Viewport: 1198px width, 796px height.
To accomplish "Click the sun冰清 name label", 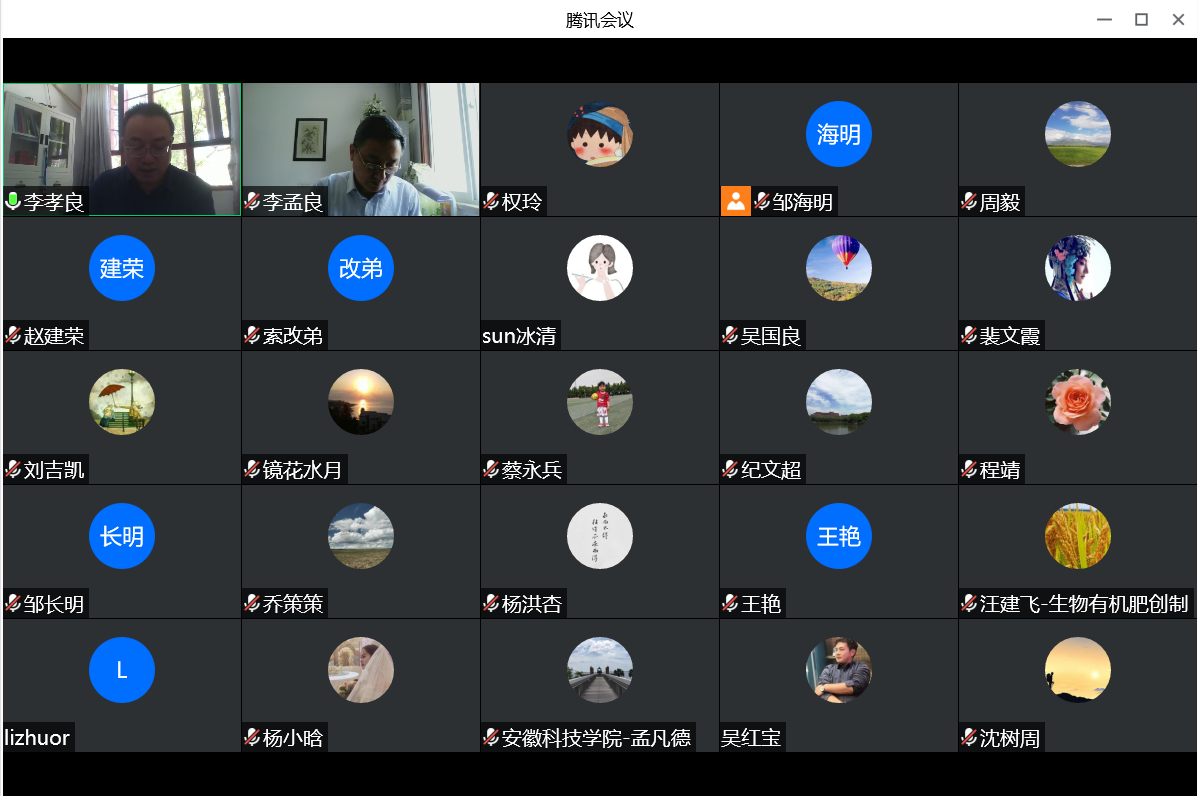I will [519, 336].
